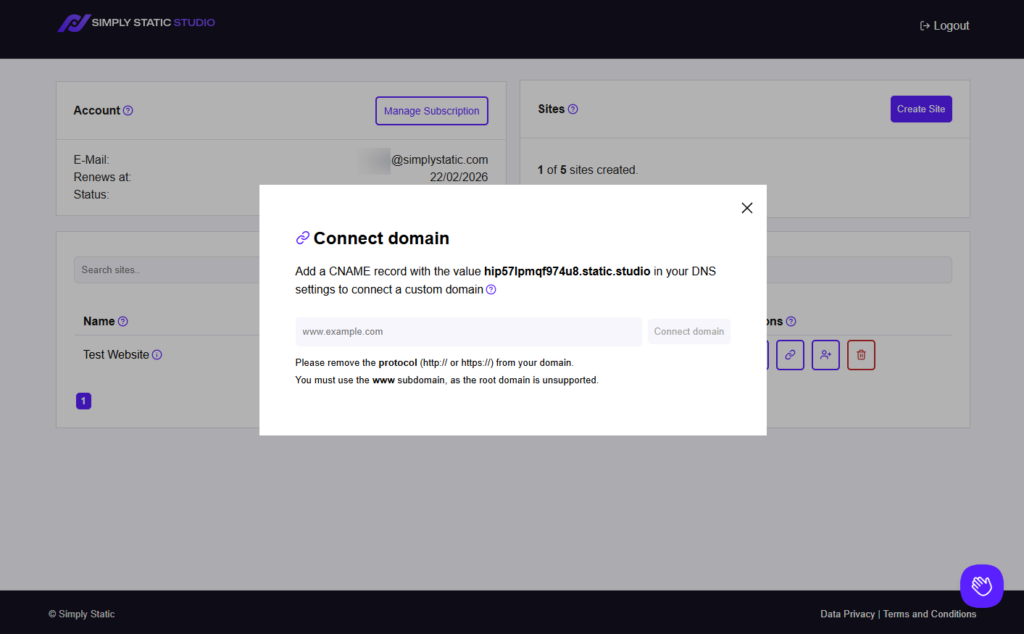Click the add user icon for Test Website
The width and height of the screenshot is (1024, 634).
825,355
